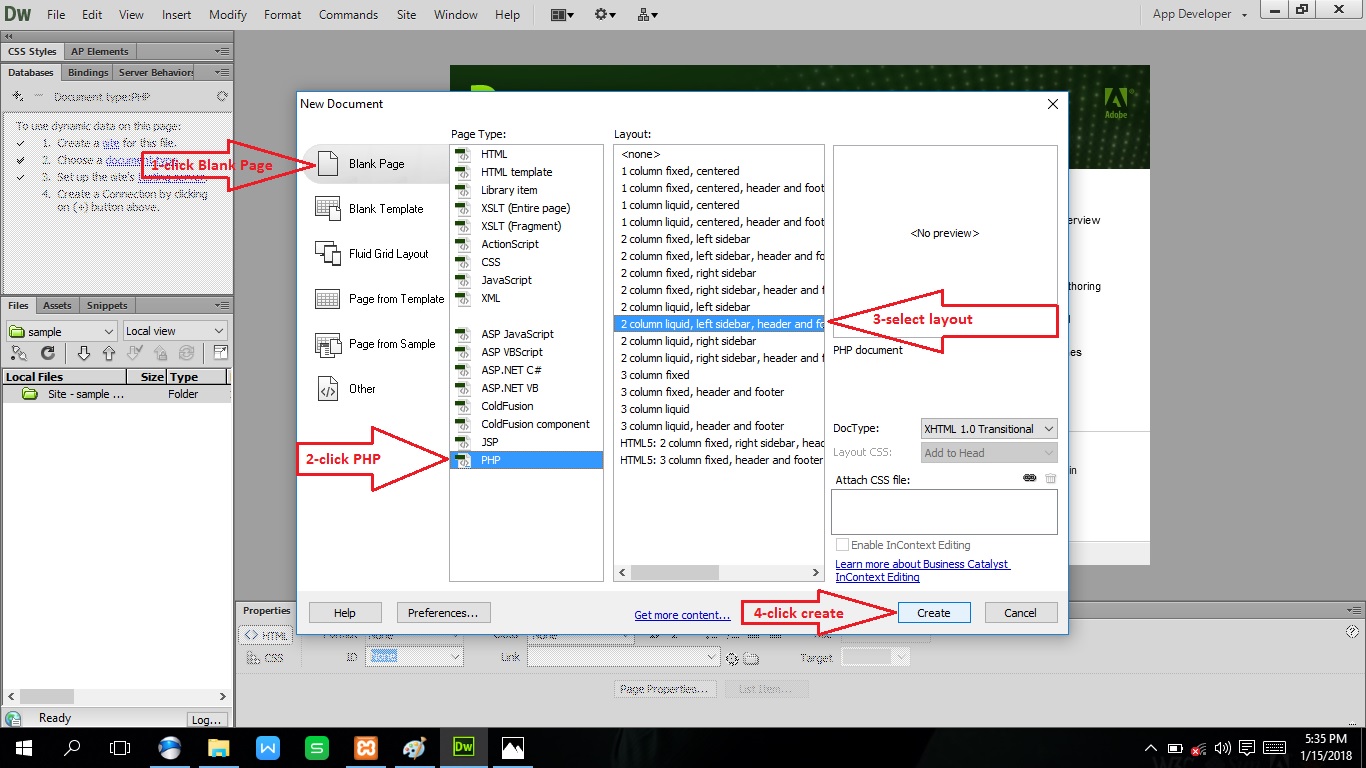Open the gear settings menu in menu bar
This screenshot has height=768, width=1366.
click(x=605, y=15)
